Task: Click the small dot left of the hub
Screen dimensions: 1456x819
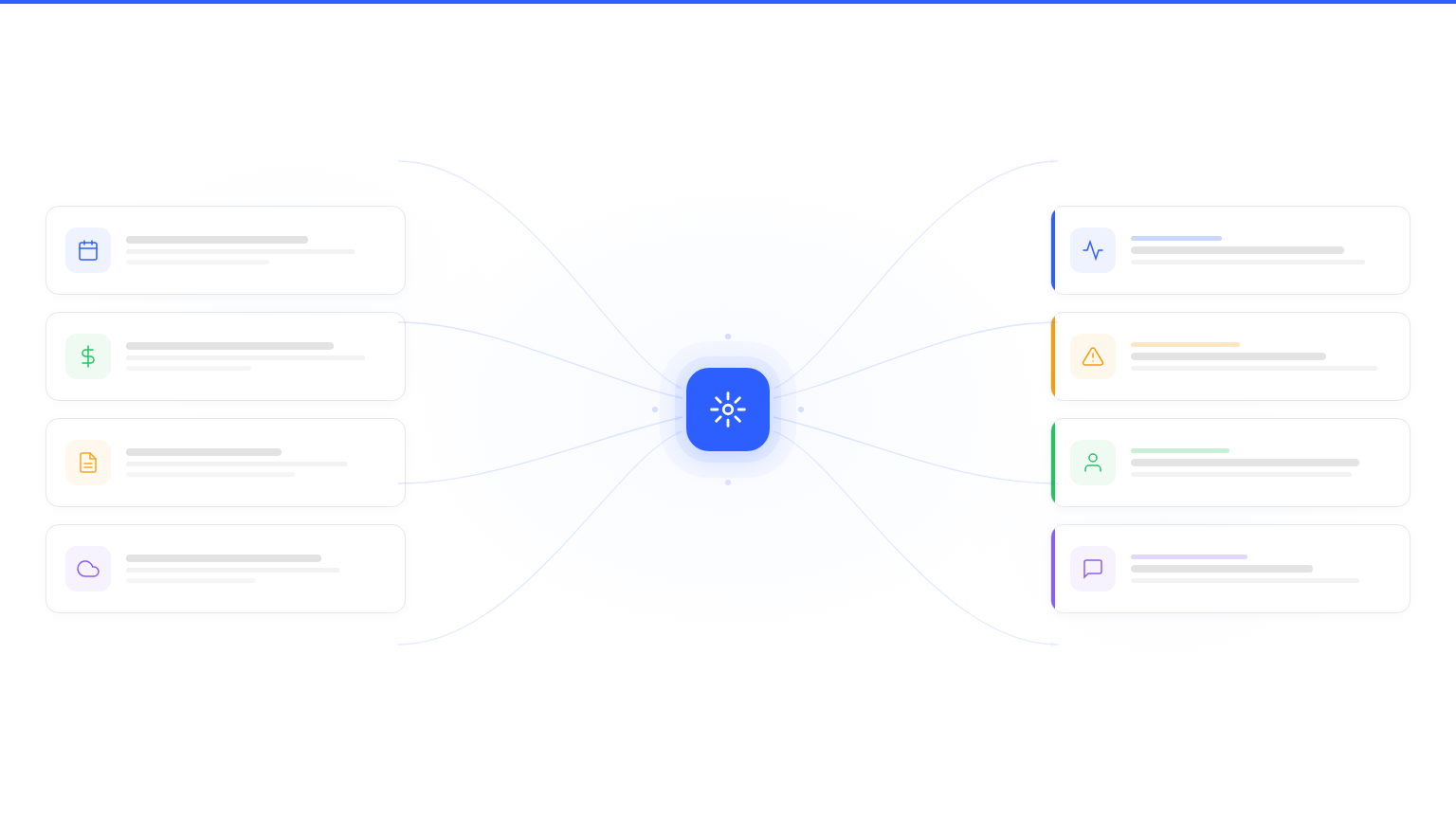Action: pyautogui.click(x=655, y=409)
